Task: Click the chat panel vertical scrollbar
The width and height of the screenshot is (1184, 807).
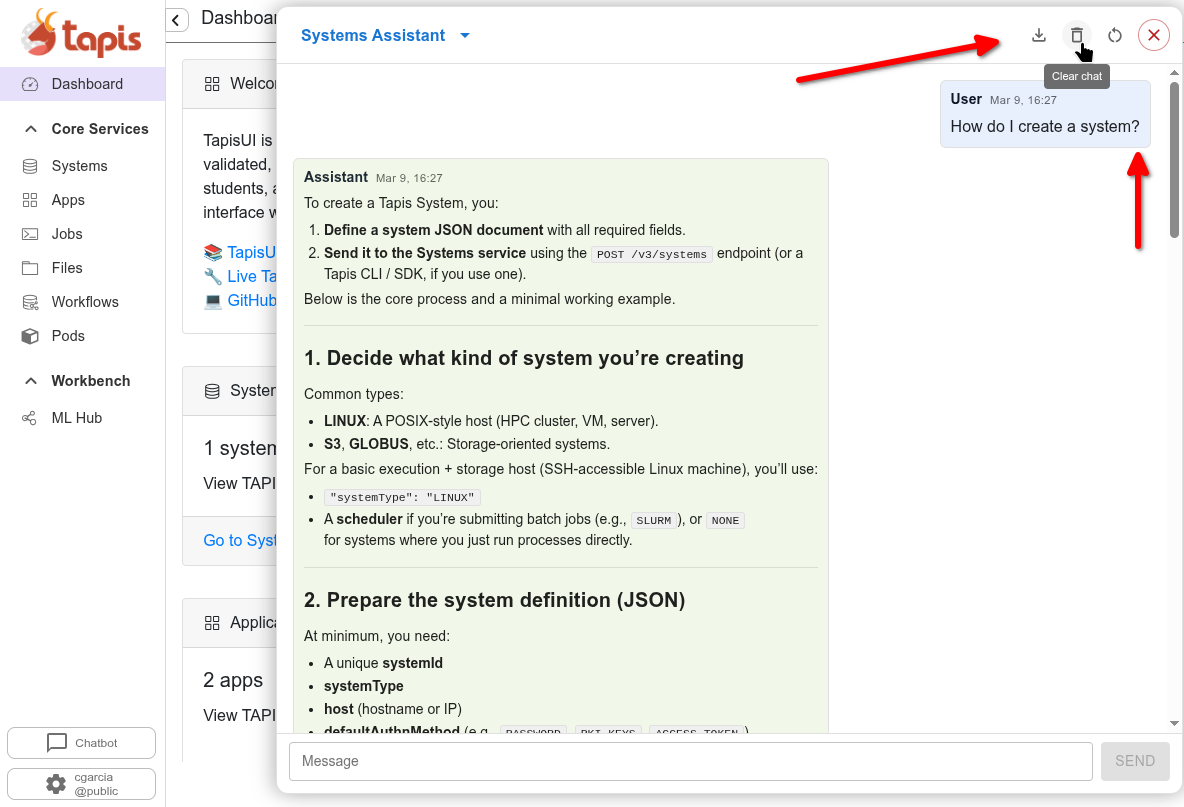Action: click(x=1174, y=160)
